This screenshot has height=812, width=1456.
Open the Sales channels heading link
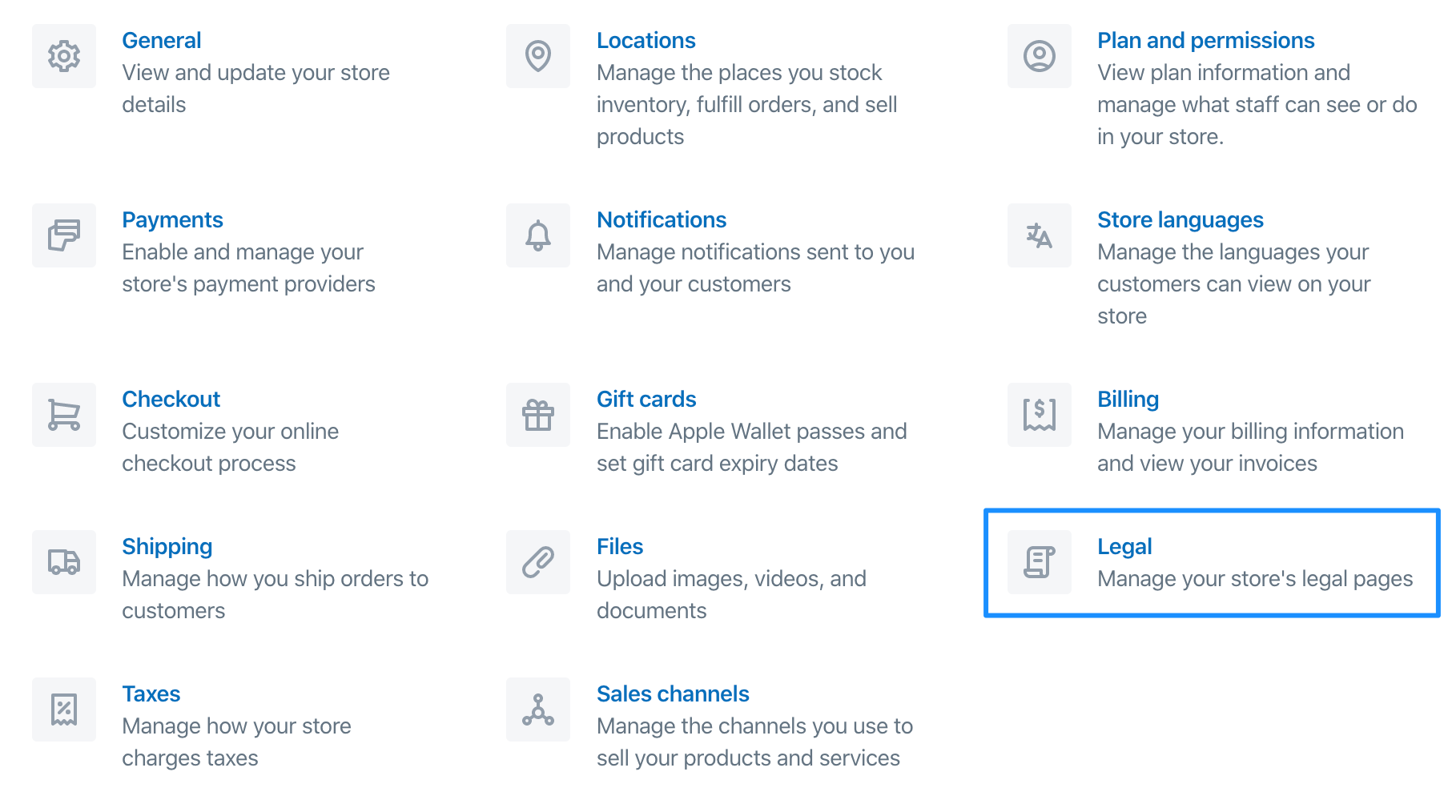(x=673, y=693)
